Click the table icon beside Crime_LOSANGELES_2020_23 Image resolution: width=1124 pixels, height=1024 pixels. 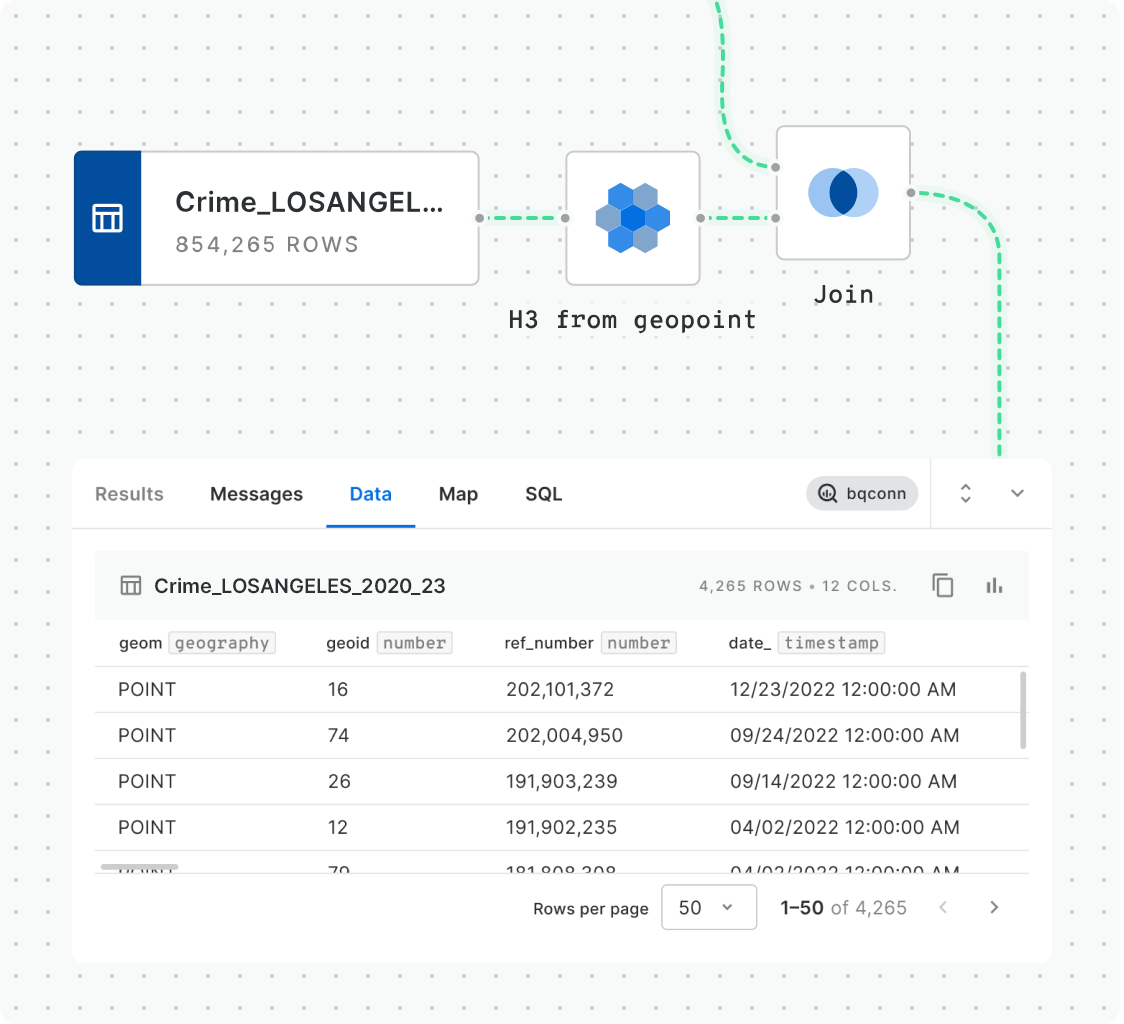[x=130, y=585]
